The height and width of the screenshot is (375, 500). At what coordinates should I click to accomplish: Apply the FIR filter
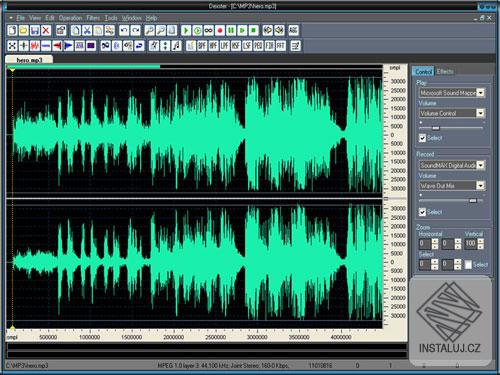point(270,45)
